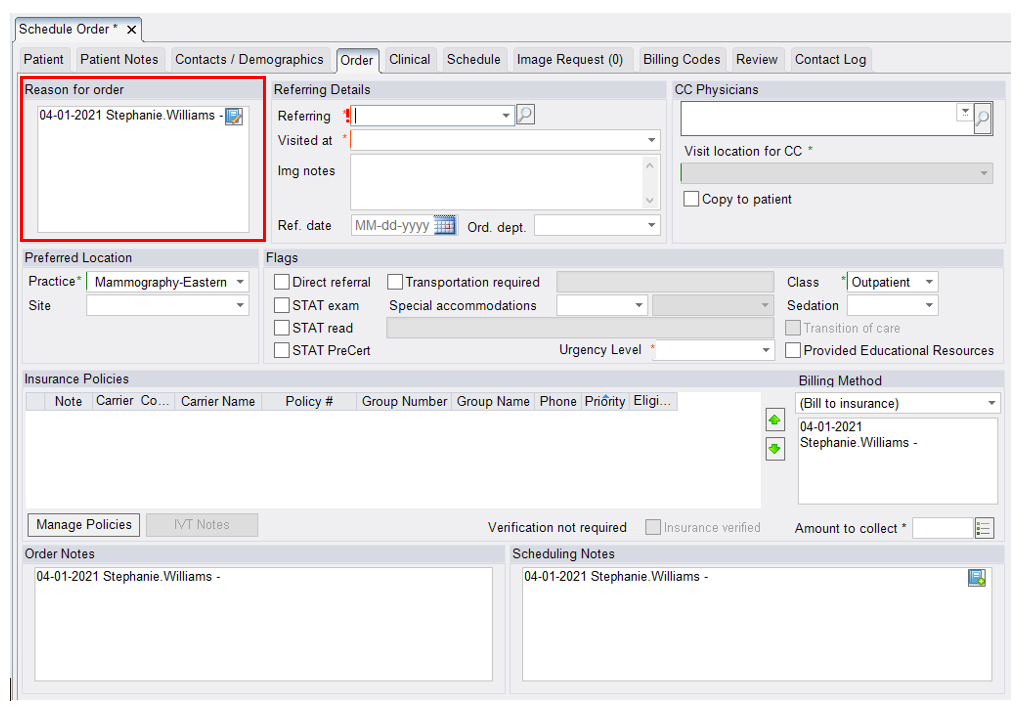Switch to Review tab

point(757,59)
